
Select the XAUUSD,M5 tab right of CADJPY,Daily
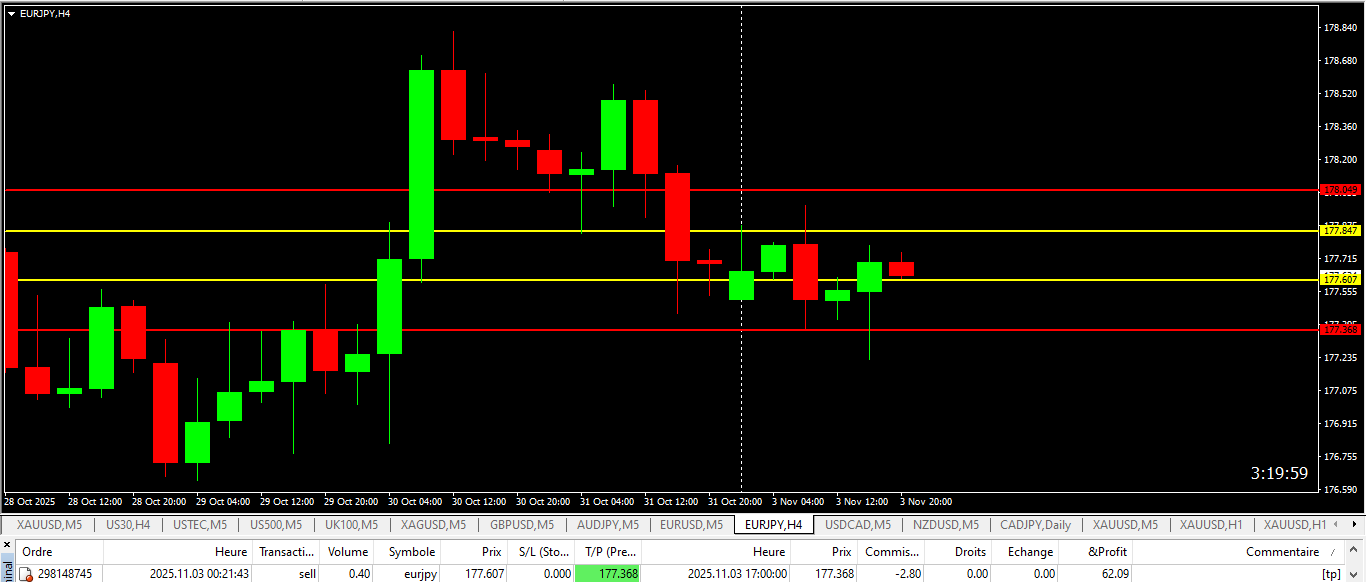pyautogui.click(x=1125, y=524)
